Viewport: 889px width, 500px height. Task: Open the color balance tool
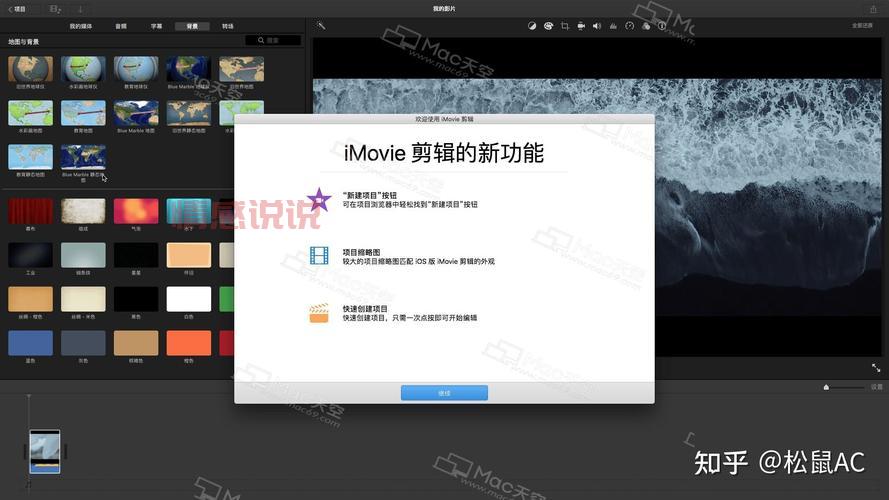(532, 25)
